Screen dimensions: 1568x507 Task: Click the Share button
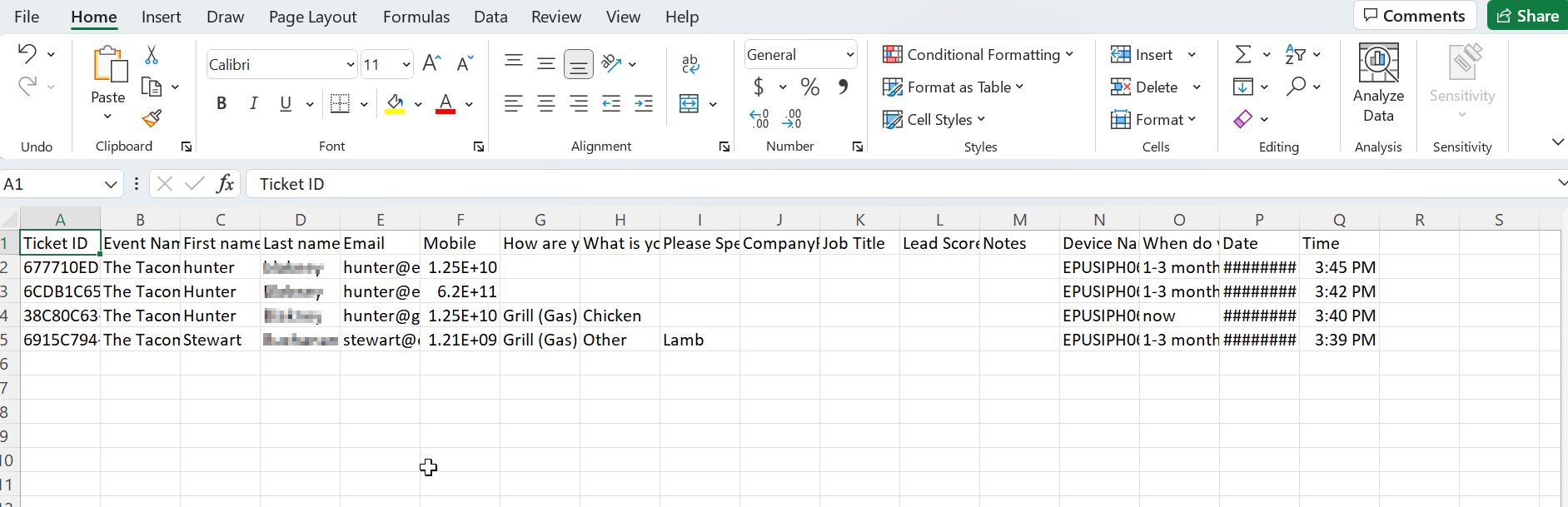pos(1527,16)
